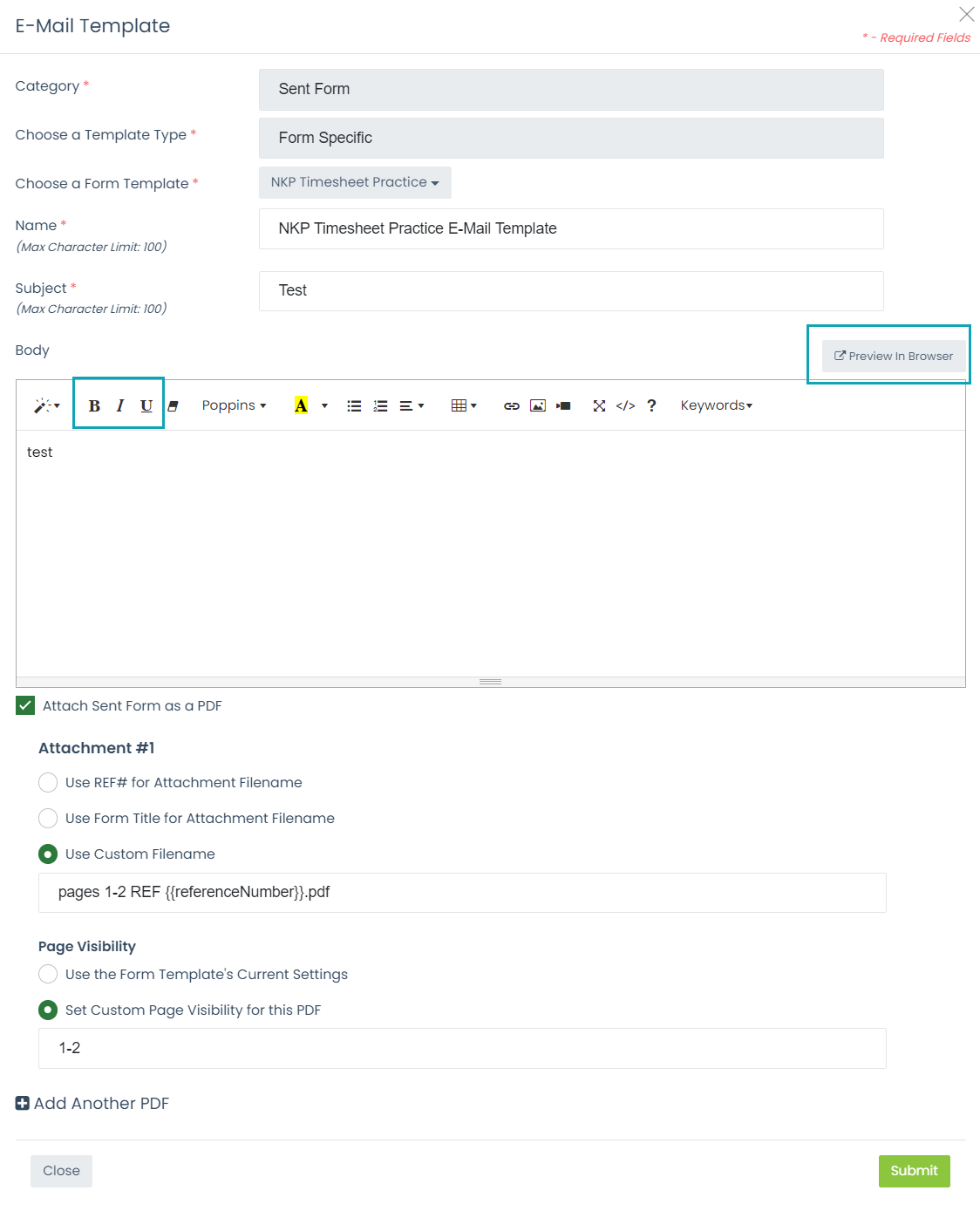Toggle bold formatting in the body editor

94,405
